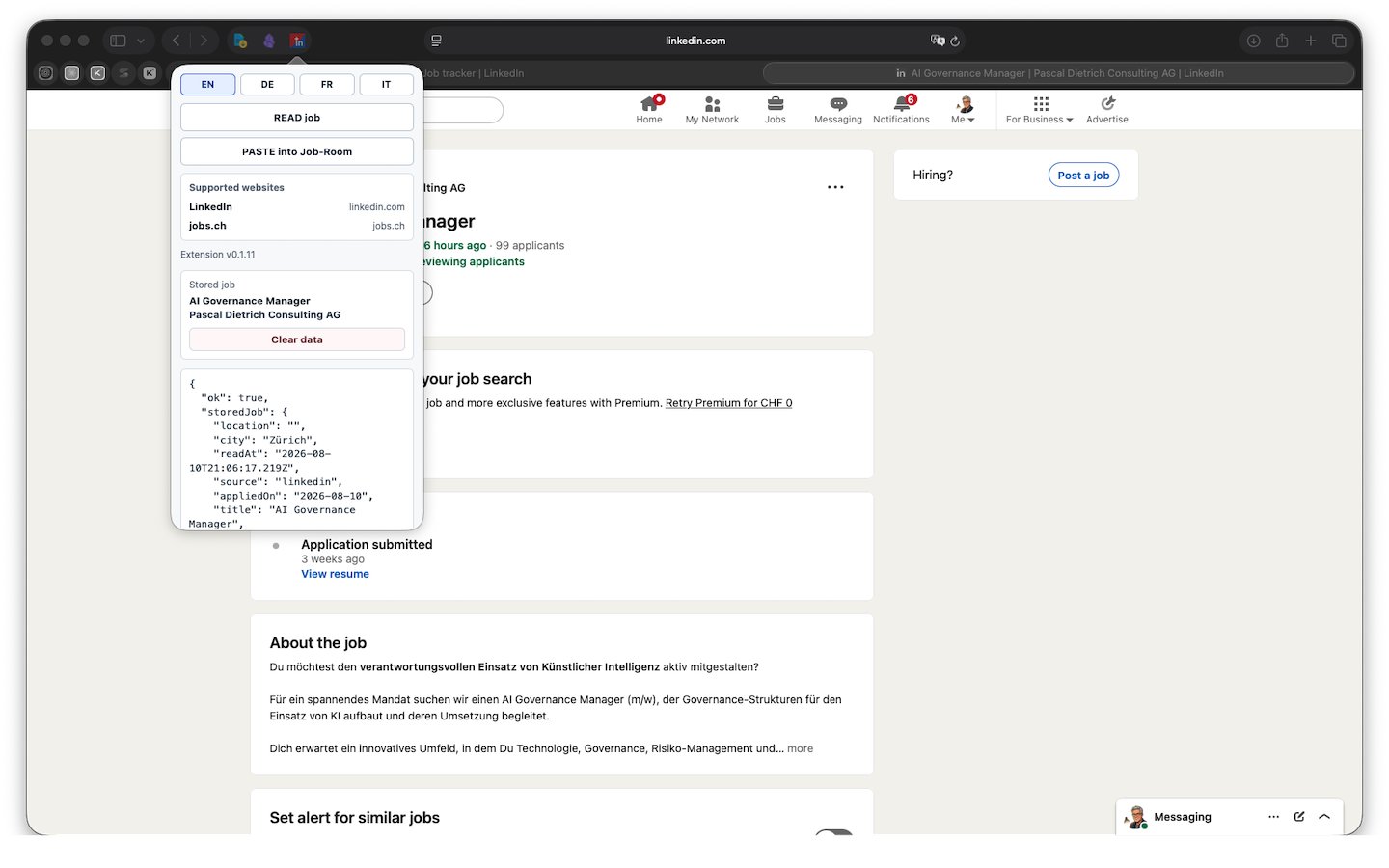The width and height of the screenshot is (1389, 868).
Task: Toggle the similar jobs alert switch
Action: pos(833,832)
